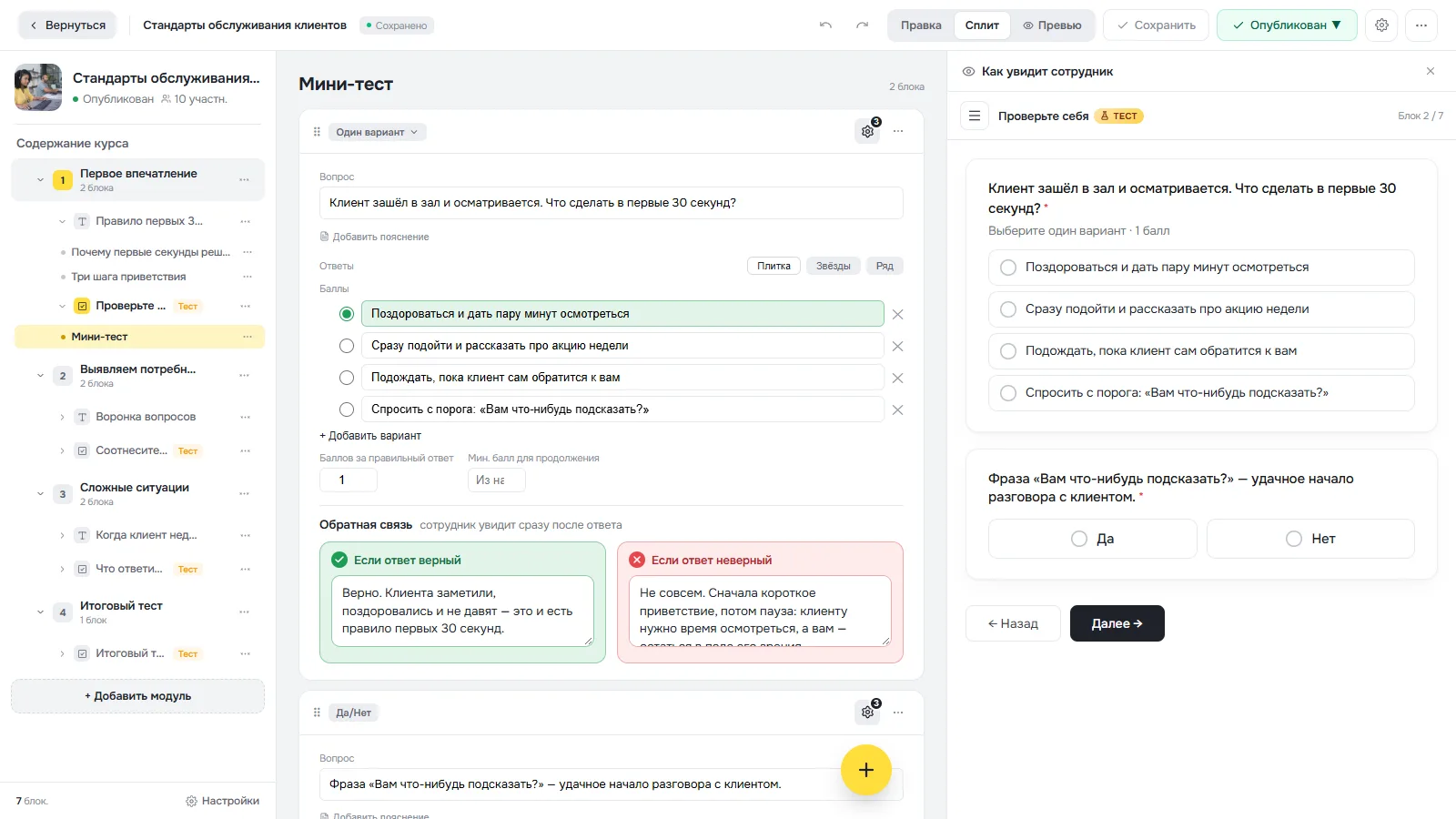The image size is (1456, 819).
Task: Click the course cover thumbnail image
Action: click(x=38, y=87)
